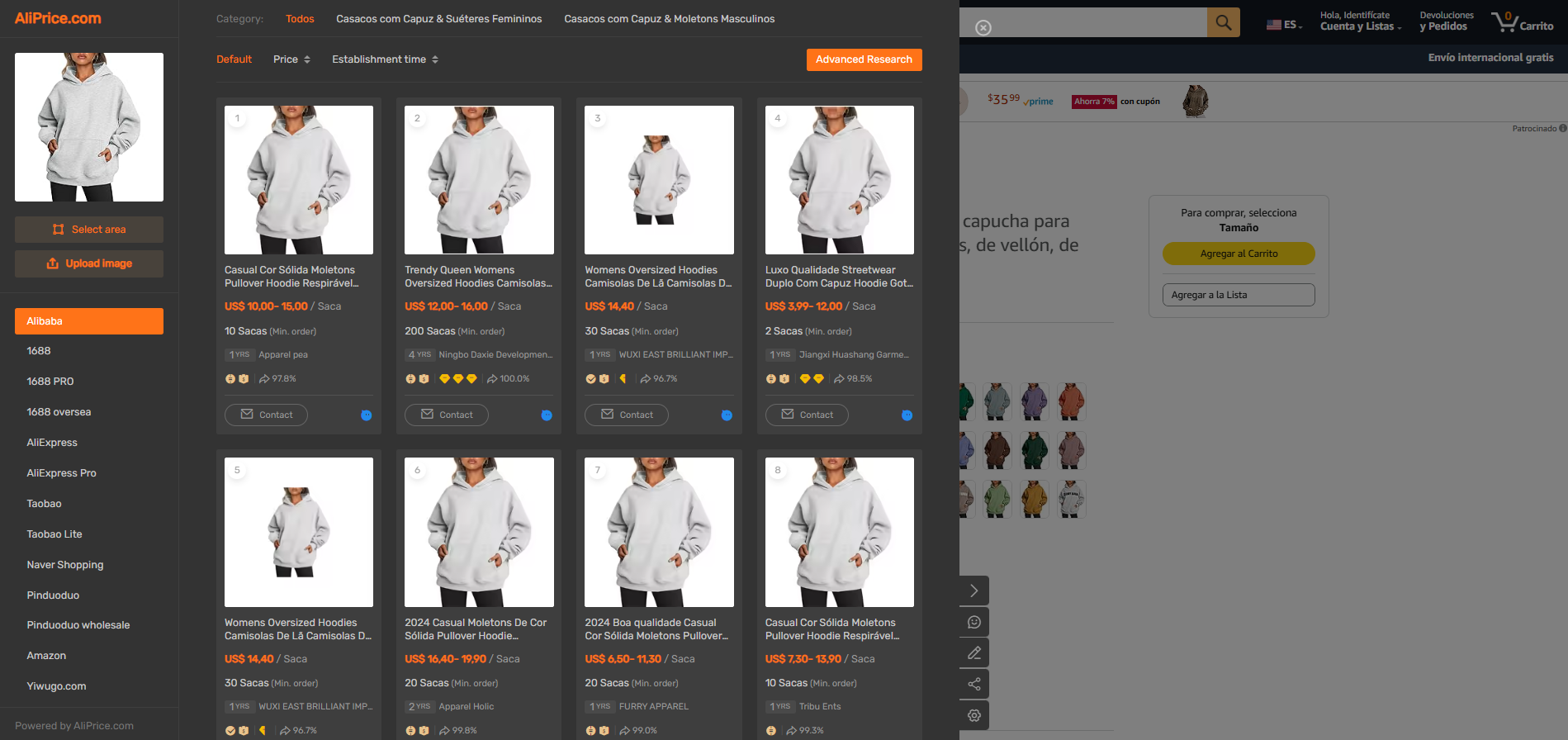Filter by Casacos com Capuz & Suéteres Femininos

(x=439, y=19)
